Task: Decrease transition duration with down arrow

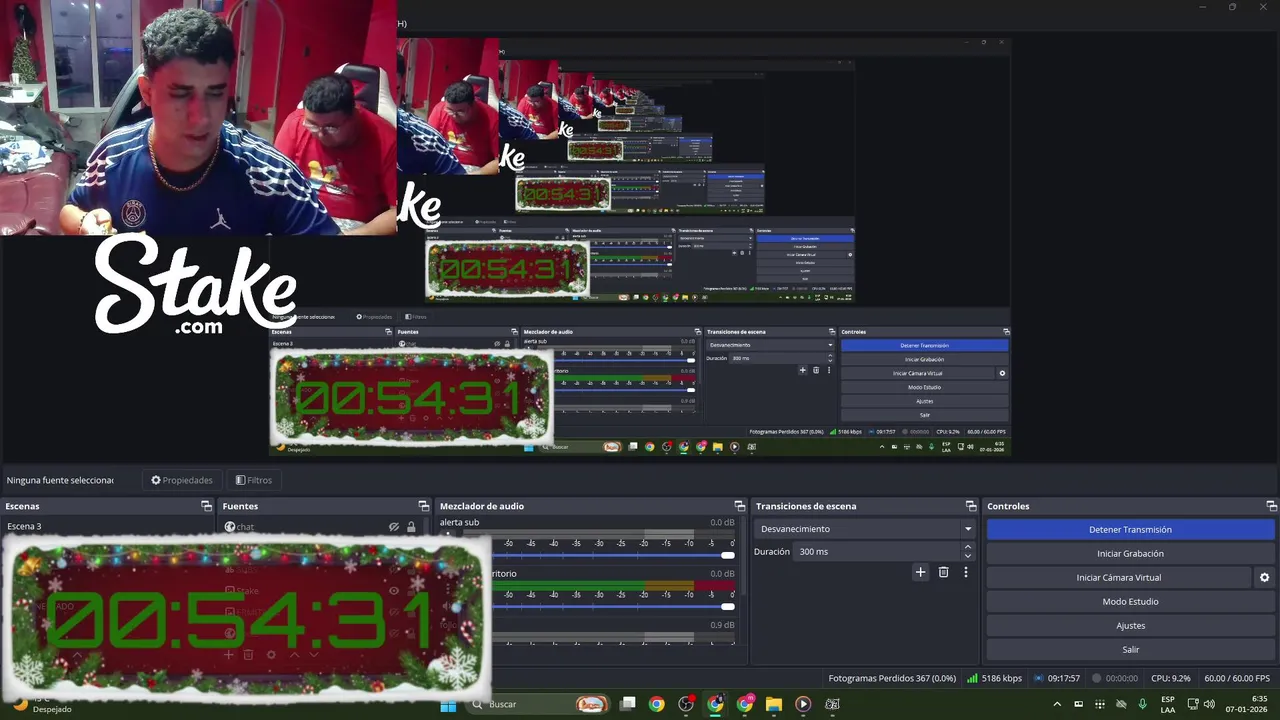Action: click(967, 556)
